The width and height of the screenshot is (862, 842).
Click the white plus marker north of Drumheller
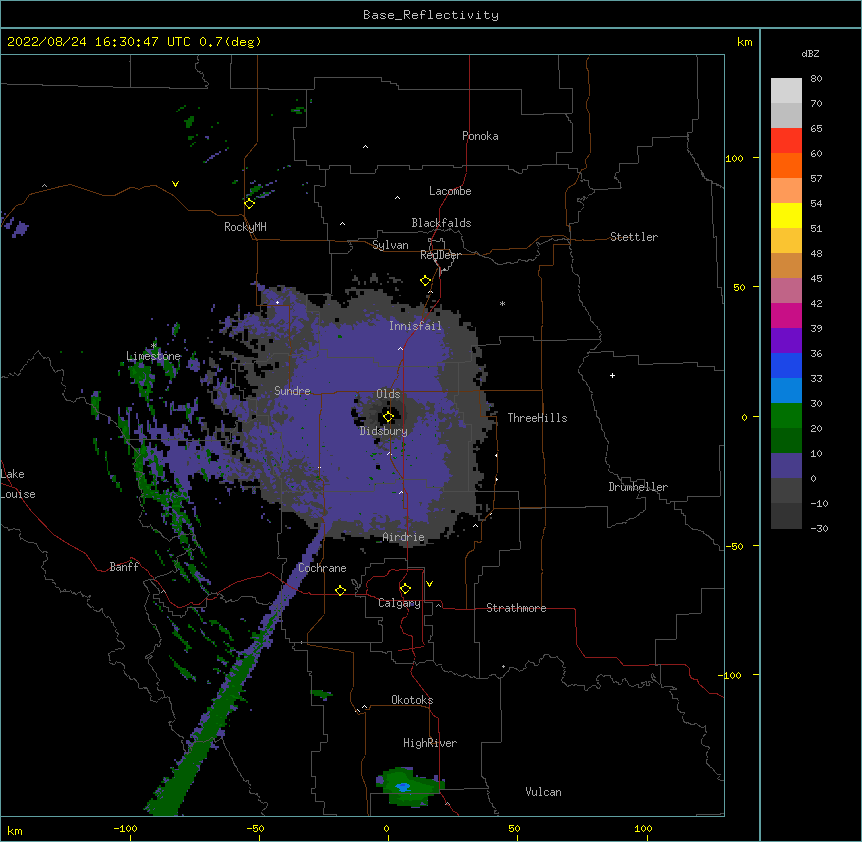click(x=612, y=375)
